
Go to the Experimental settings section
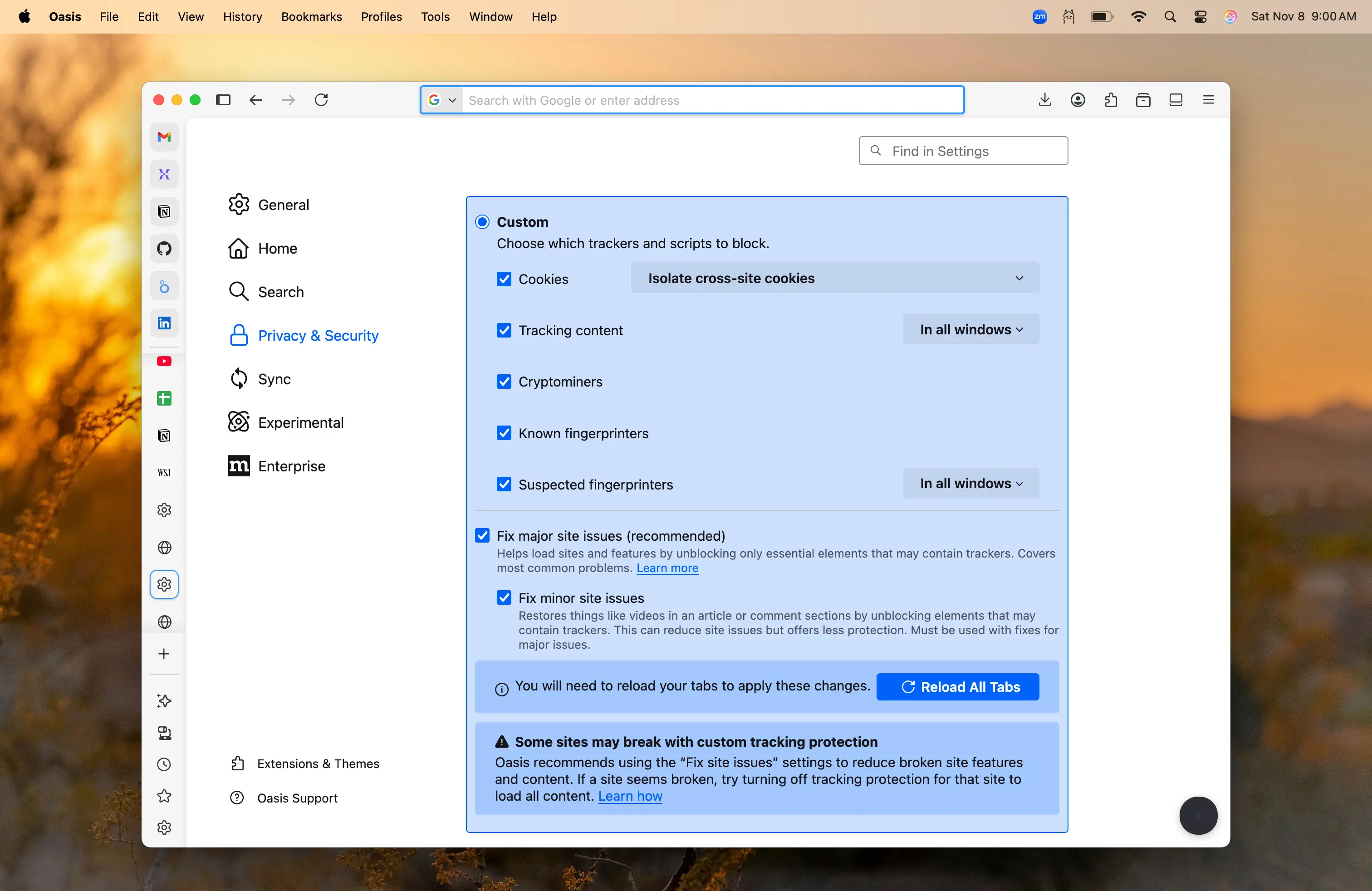tap(300, 422)
